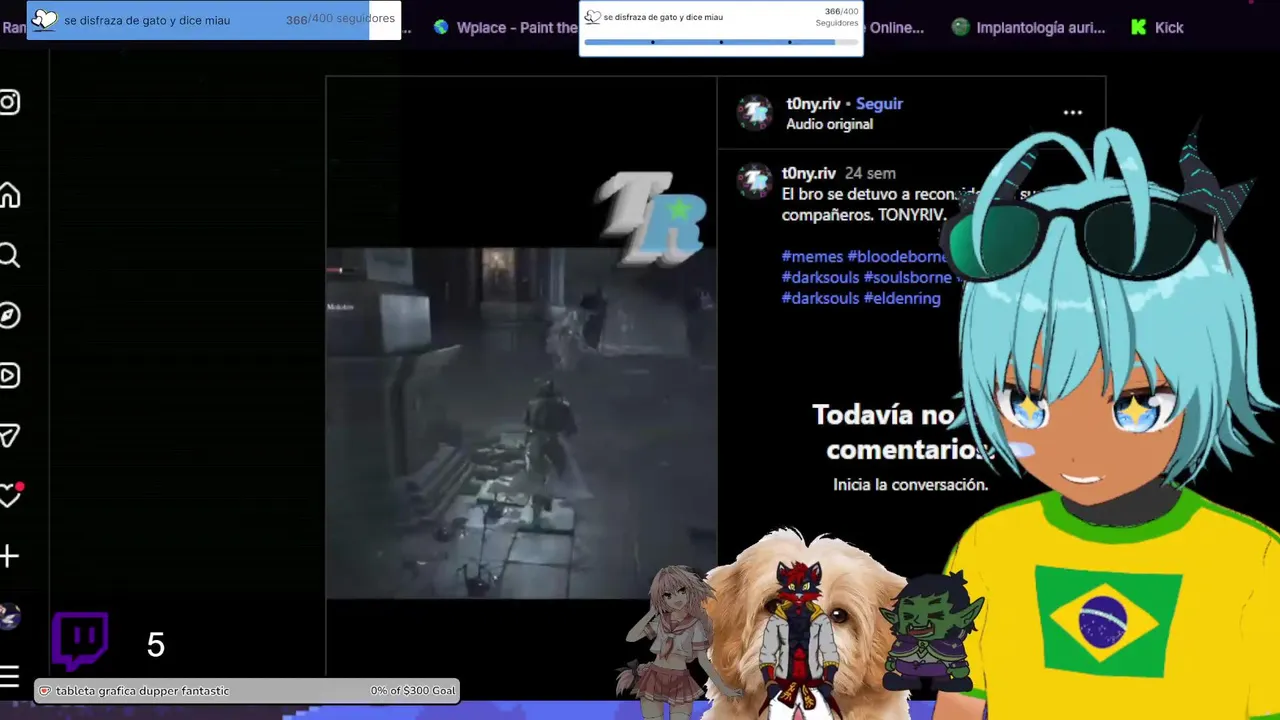Viewport: 1280px width, 720px height.
Task: Go to Instagram Home icon
Action: (x=9, y=196)
